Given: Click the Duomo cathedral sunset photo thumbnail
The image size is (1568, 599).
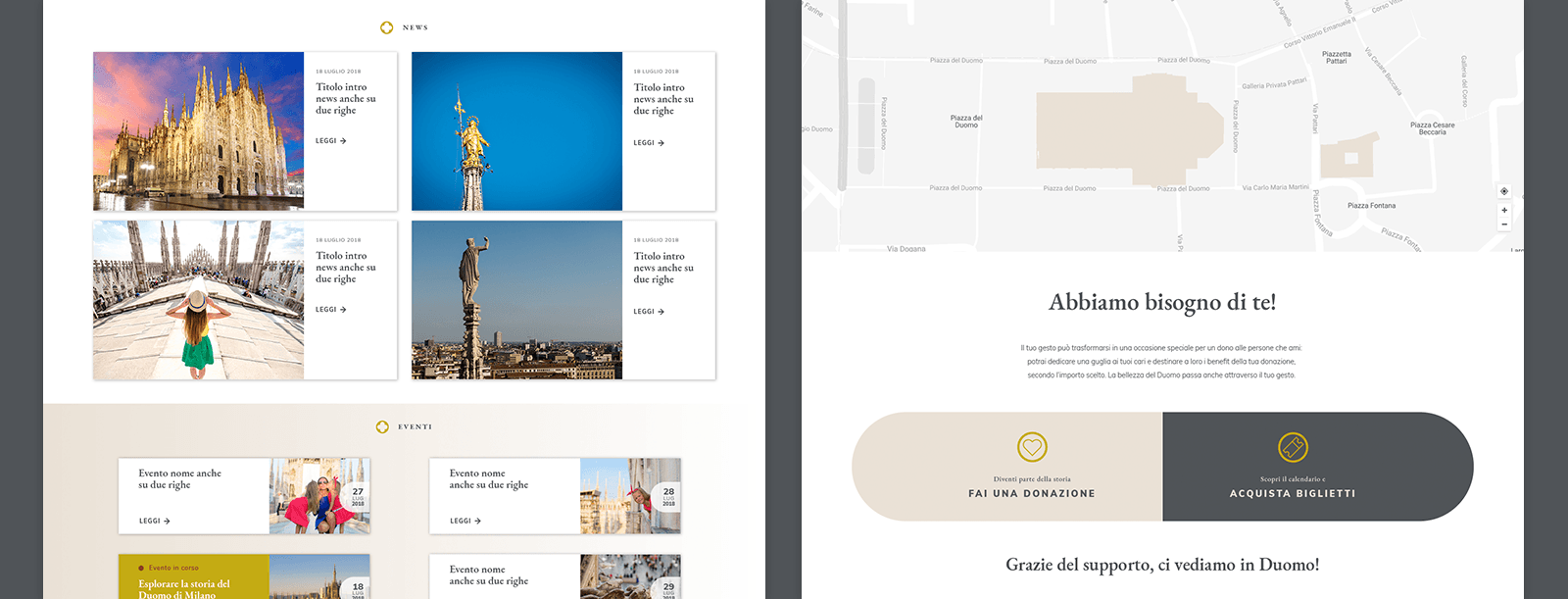Looking at the screenshot, I should pyautogui.click(x=198, y=131).
